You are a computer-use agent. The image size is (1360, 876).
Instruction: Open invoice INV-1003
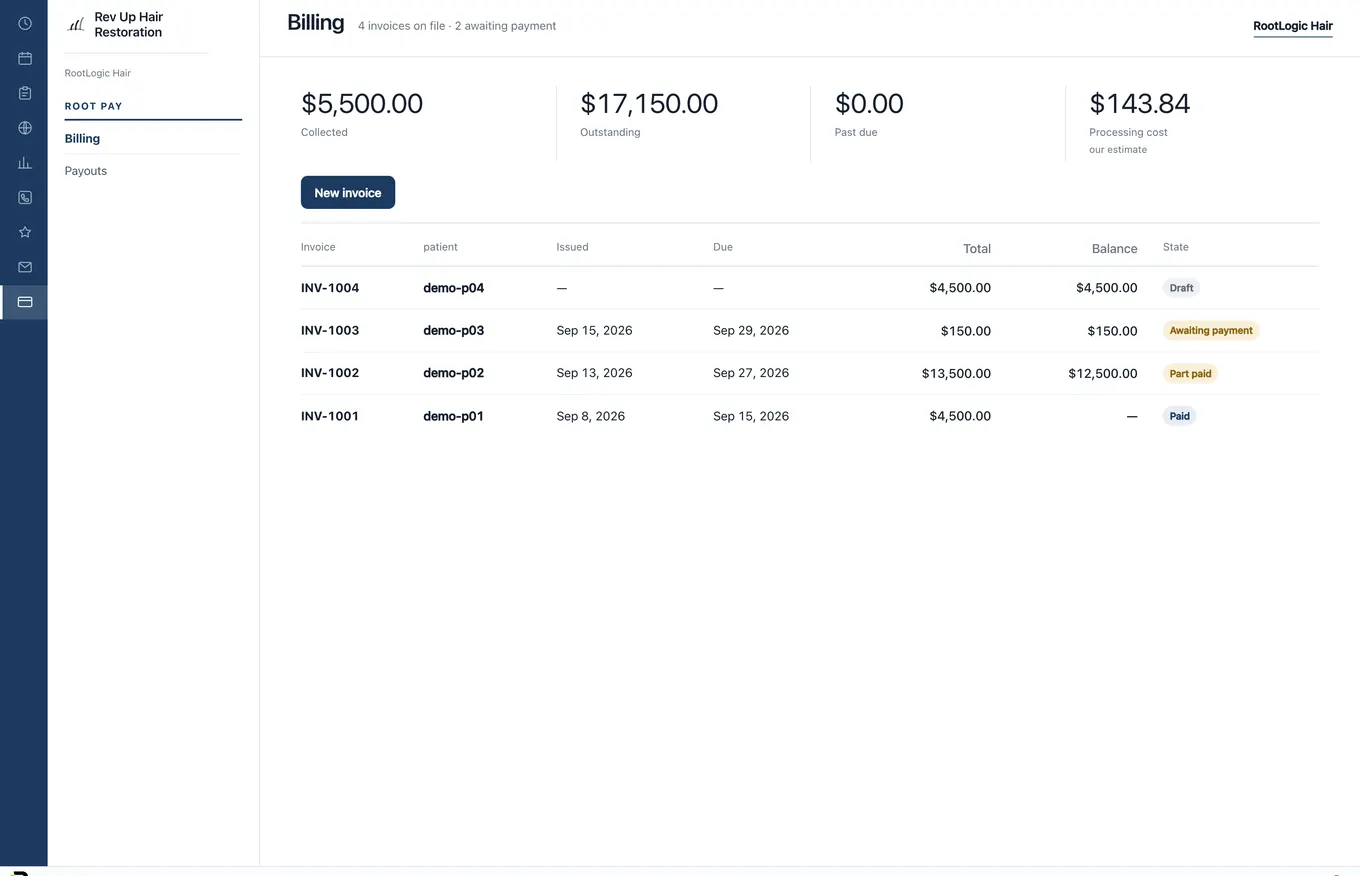pyautogui.click(x=330, y=331)
